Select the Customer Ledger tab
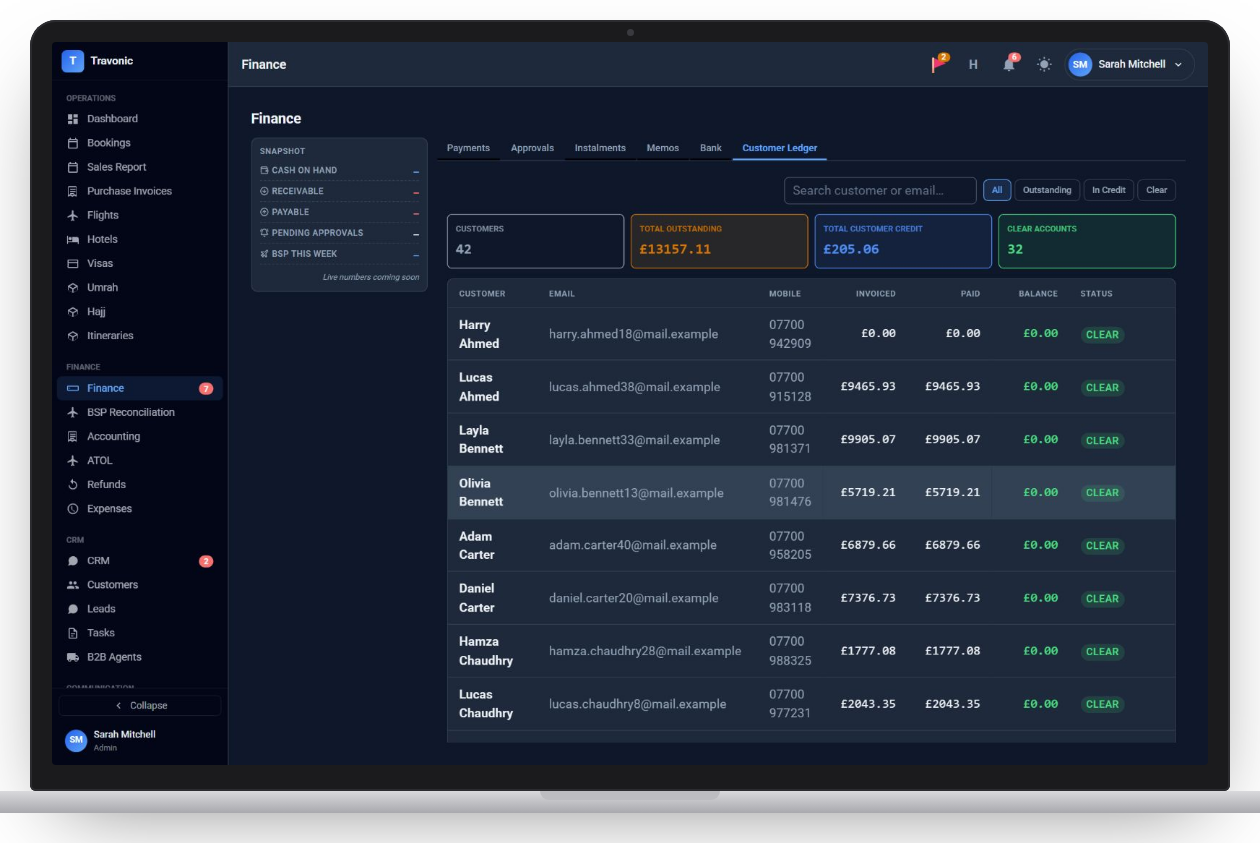This screenshot has height=843, width=1260. [x=780, y=148]
